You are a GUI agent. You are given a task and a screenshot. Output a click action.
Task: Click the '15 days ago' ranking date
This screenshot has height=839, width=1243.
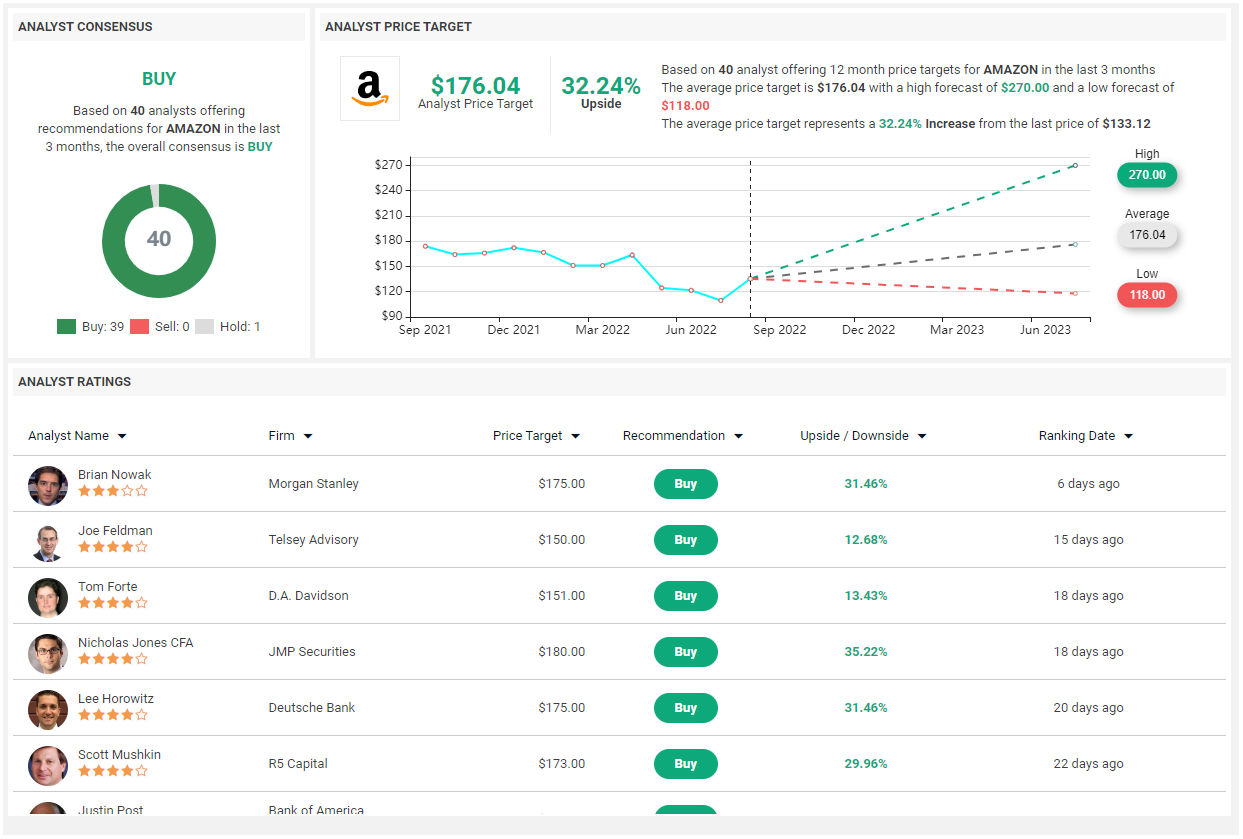point(1089,540)
